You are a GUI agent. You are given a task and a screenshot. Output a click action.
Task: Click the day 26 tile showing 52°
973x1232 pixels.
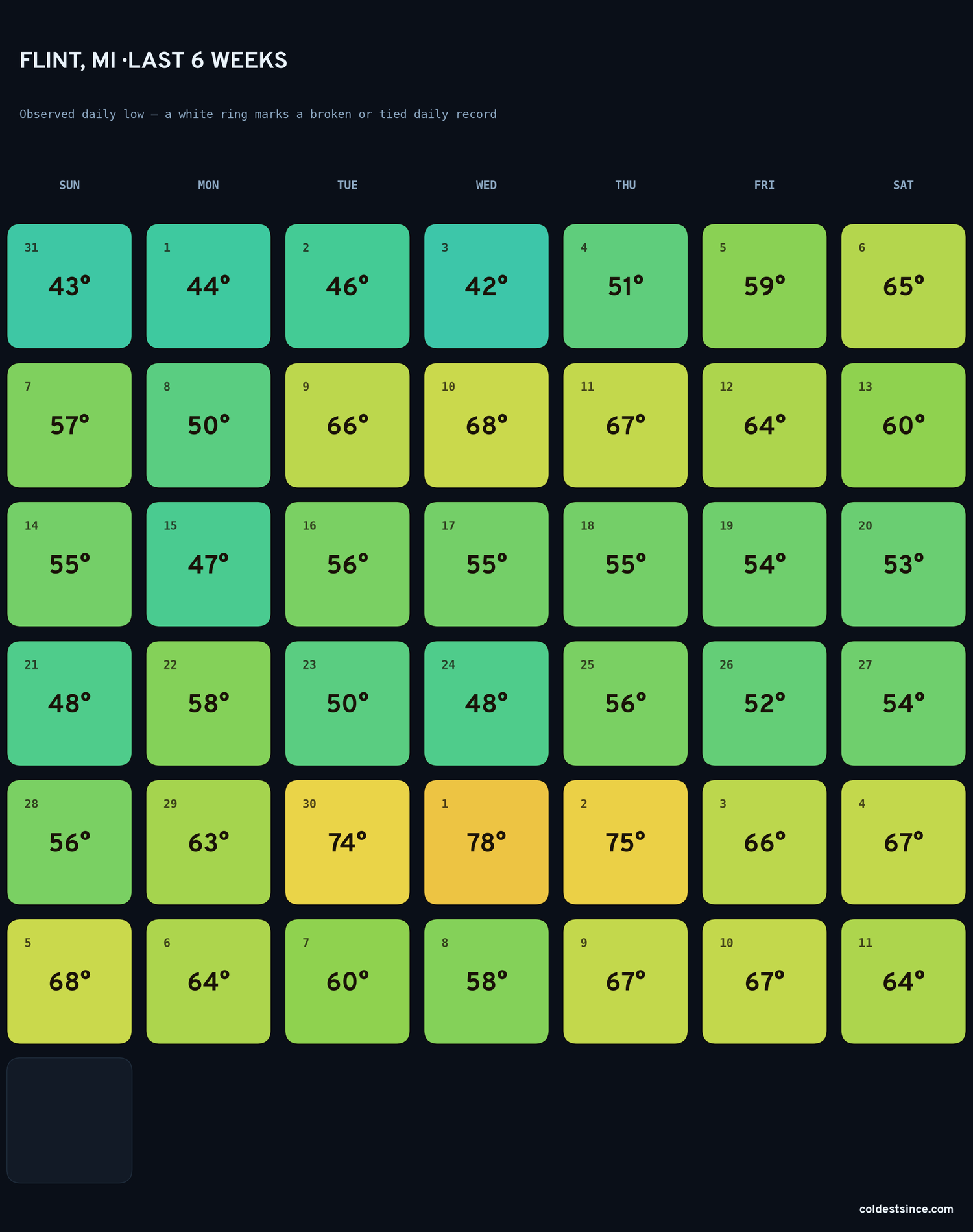coord(765,703)
